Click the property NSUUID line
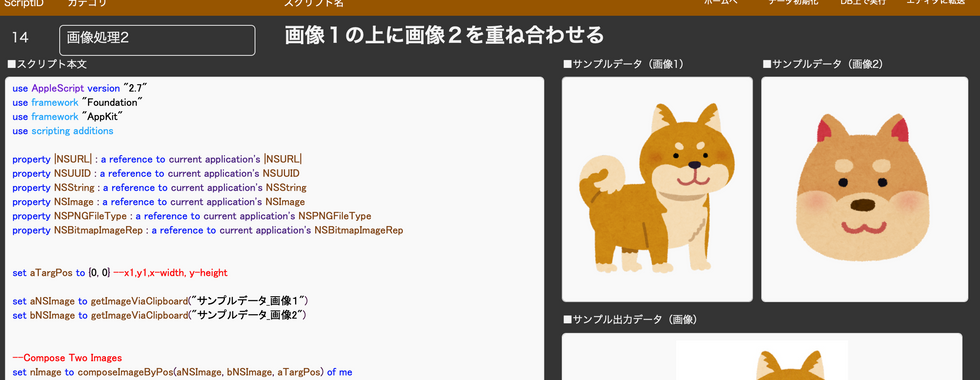Screen dimensions: 980x380 click(x=156, y=173)
